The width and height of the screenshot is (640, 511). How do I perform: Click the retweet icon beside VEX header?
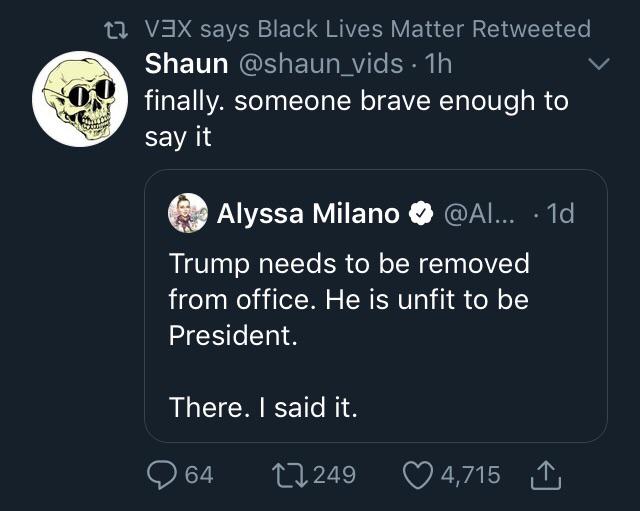tap(116, 30)
